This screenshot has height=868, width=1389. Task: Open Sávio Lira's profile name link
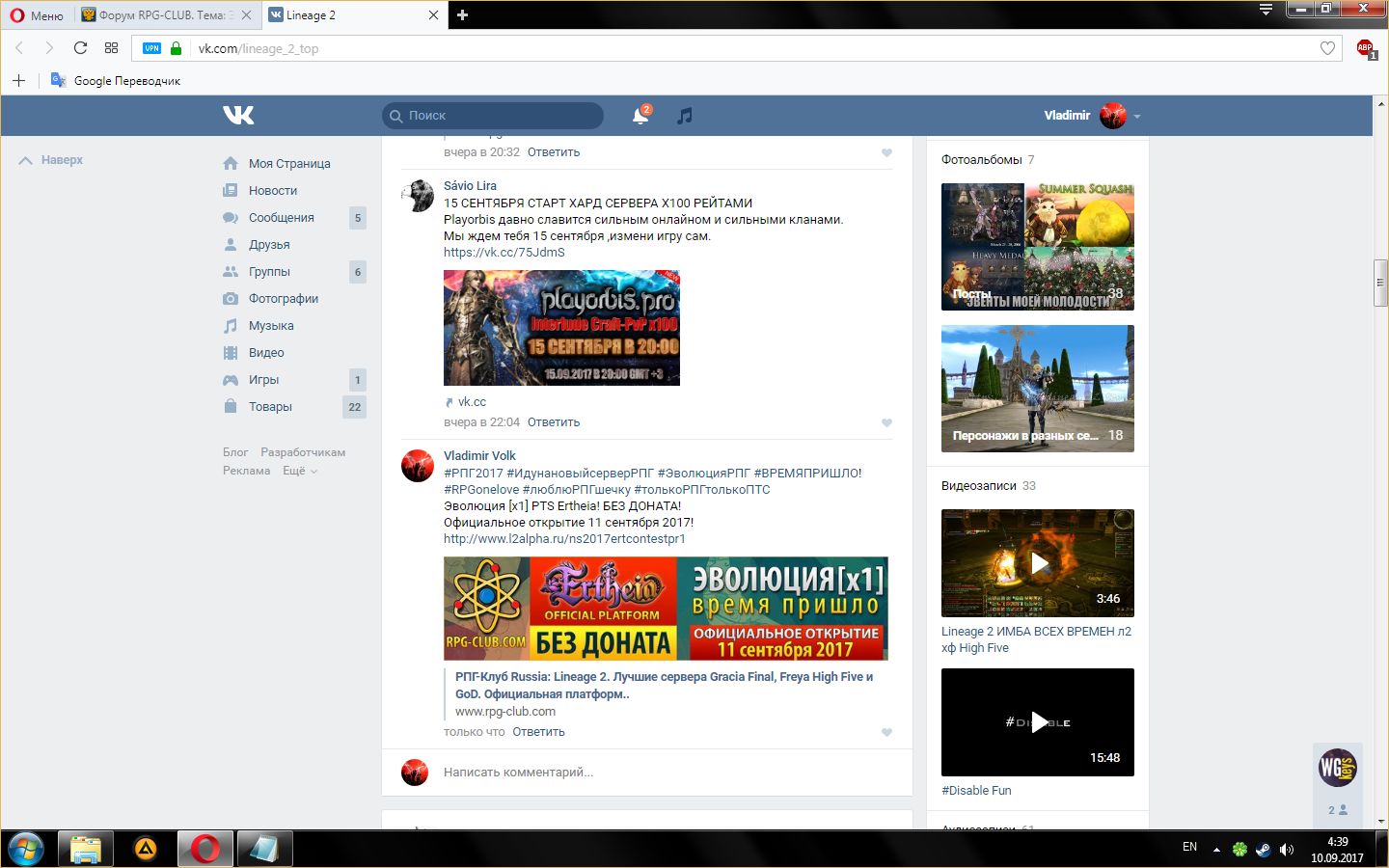[x=470, y=186]
